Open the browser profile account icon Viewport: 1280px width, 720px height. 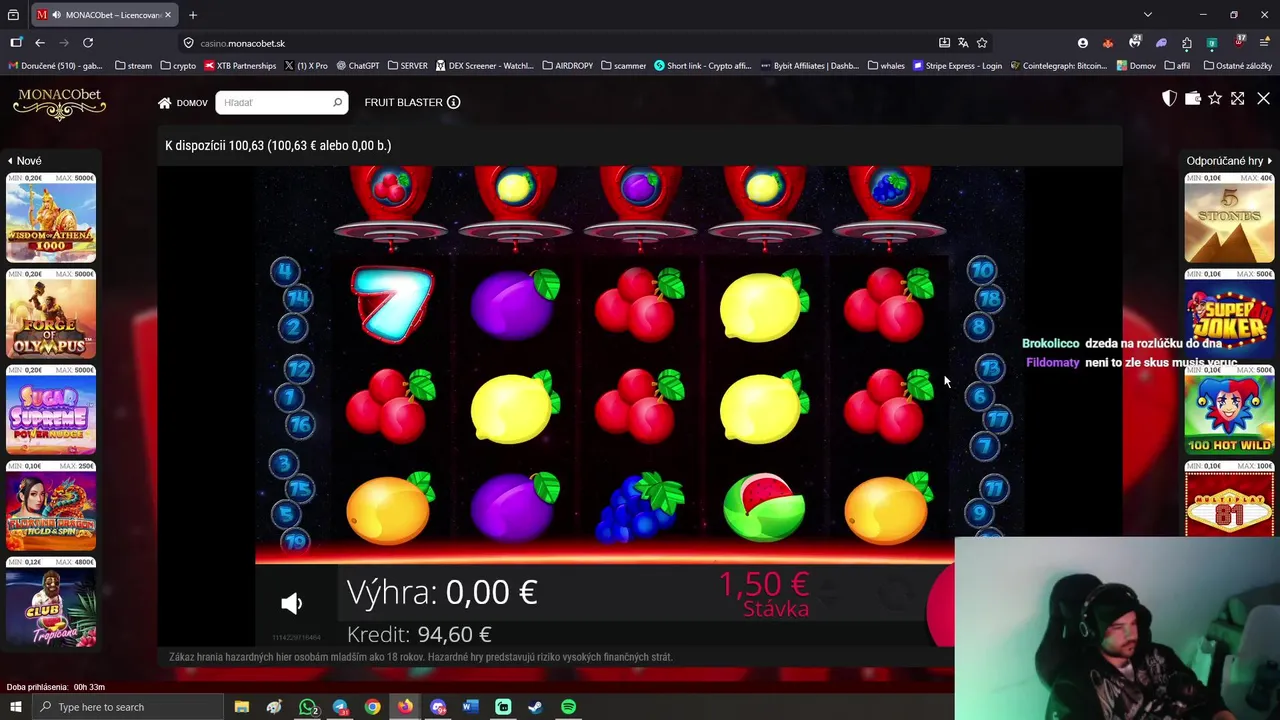[x=1082, y=43]
